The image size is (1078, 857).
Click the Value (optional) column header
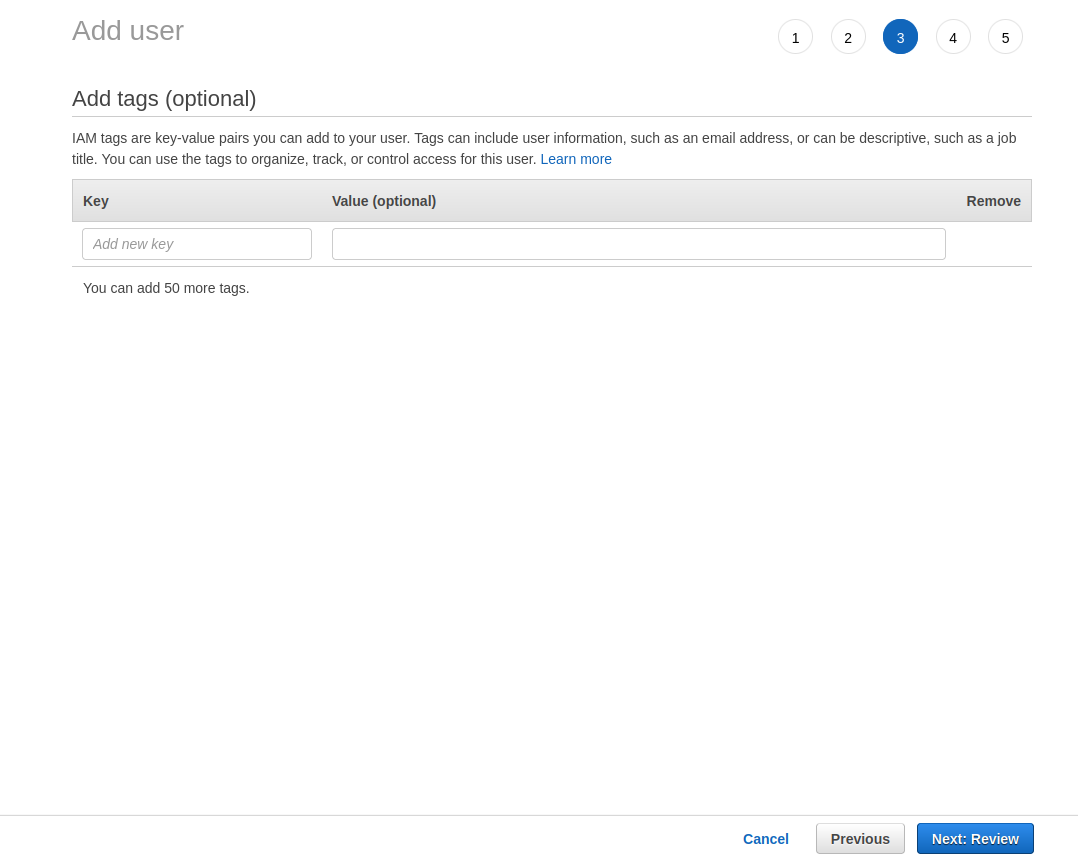(x=384, y=201)
